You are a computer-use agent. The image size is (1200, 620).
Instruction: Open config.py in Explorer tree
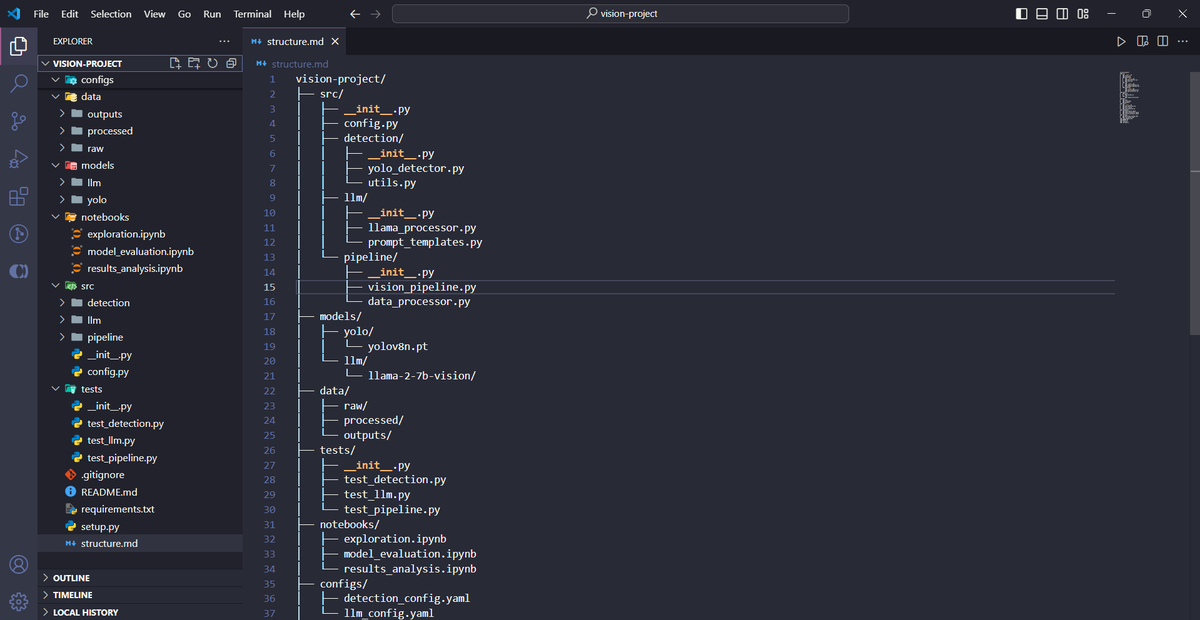(140, 372)
